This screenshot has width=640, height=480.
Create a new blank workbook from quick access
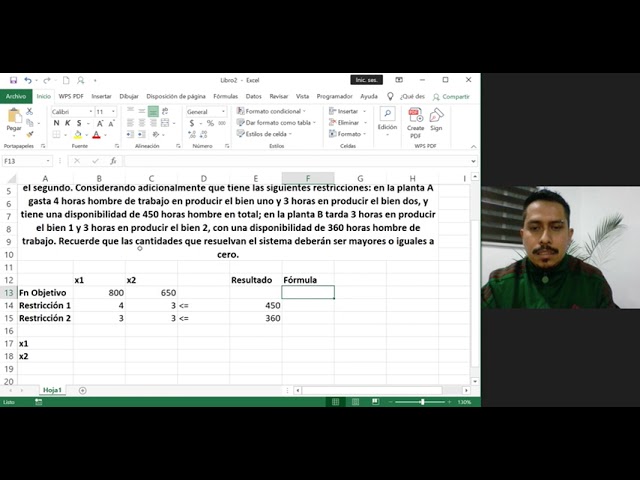(x=66, y=80)
